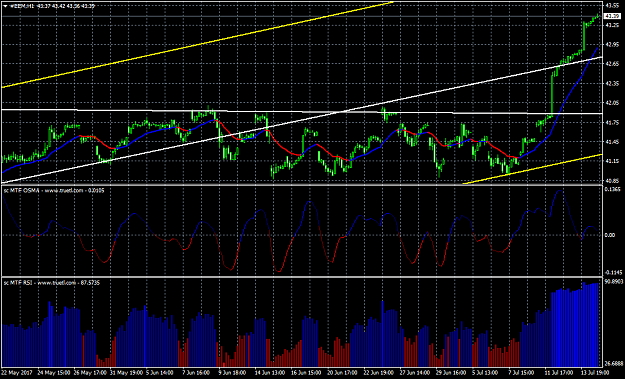625x379 pixels.
Task: Select the 0.00 OSMA zero level label
Action: coord(610,235)
